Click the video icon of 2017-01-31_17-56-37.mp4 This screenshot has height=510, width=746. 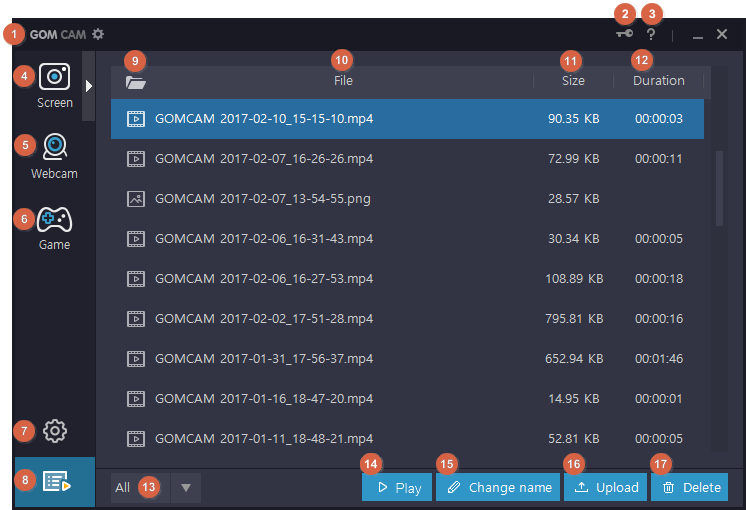136,359
